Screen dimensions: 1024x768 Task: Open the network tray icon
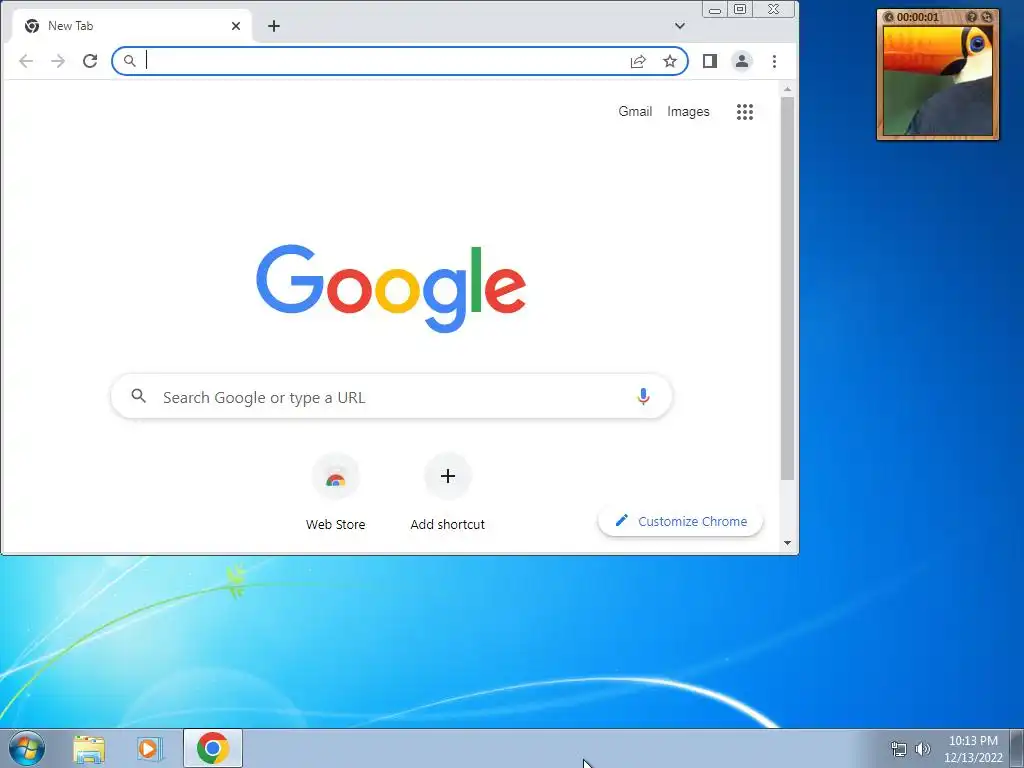(899, 748)
